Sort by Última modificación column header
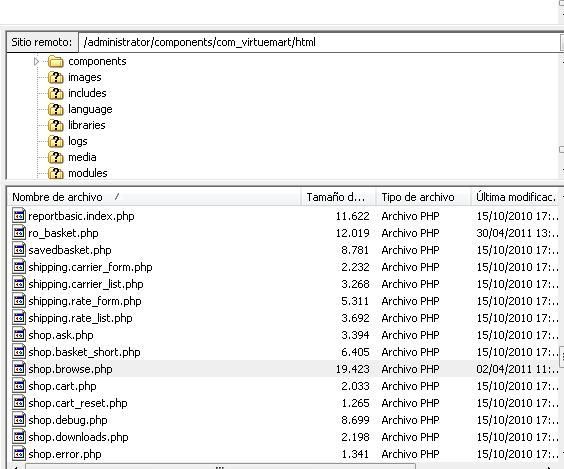The image size is (564, 469). 516,197
